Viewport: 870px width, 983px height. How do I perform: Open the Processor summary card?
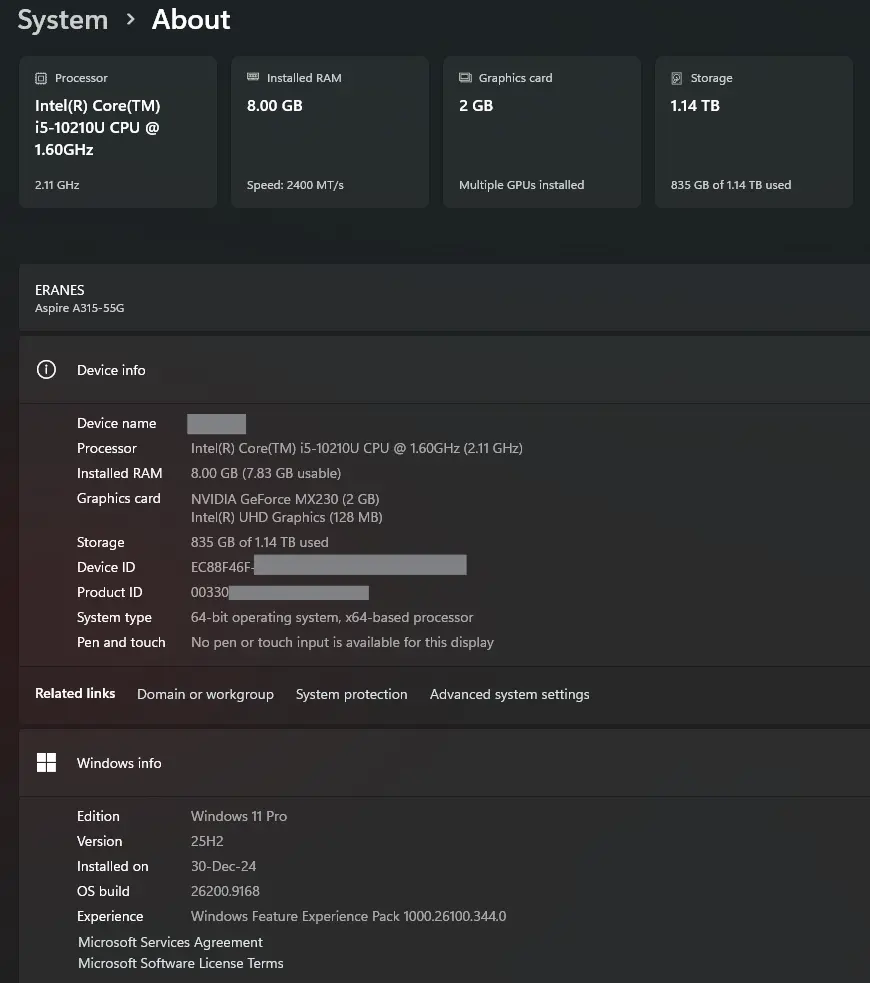(x=118, y=132)
